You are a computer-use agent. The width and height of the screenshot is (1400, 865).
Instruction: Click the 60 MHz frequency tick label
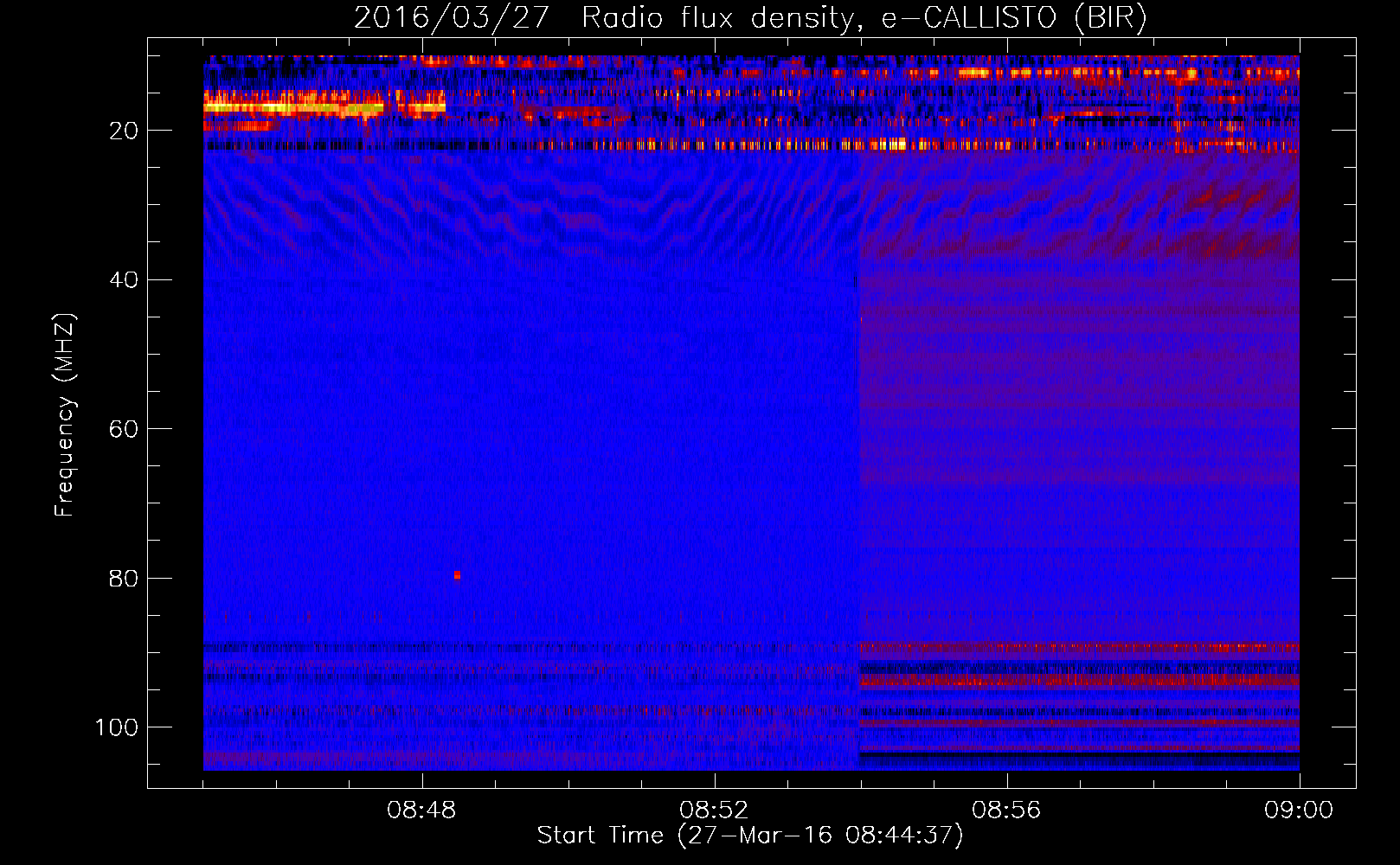[124, 430]
